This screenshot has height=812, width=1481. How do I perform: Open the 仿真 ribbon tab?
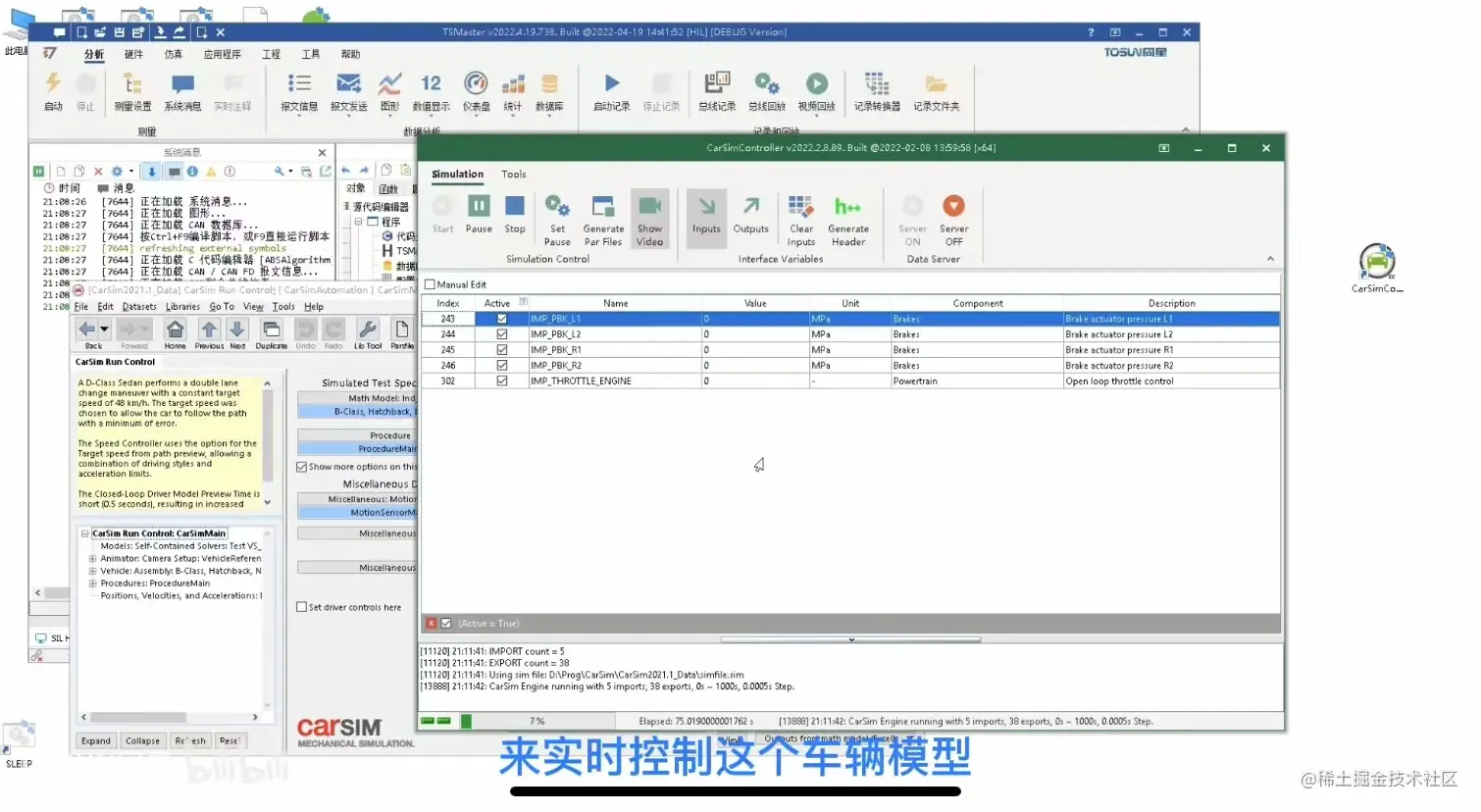point(174,55)
